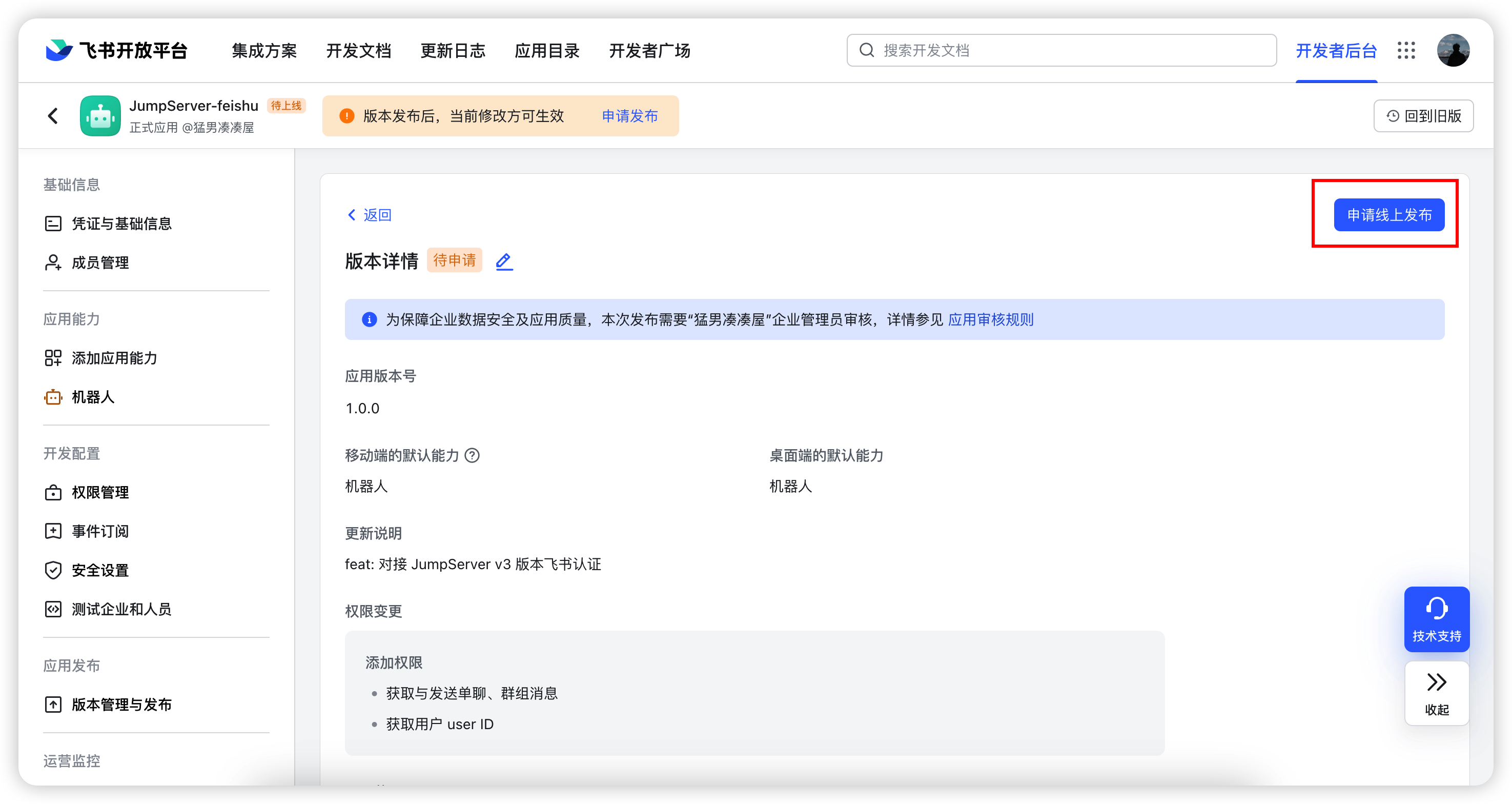This screenshot has height=804, width=1512.
Task: Click the Feishu Open Platform logo
Action: point(116,51)
